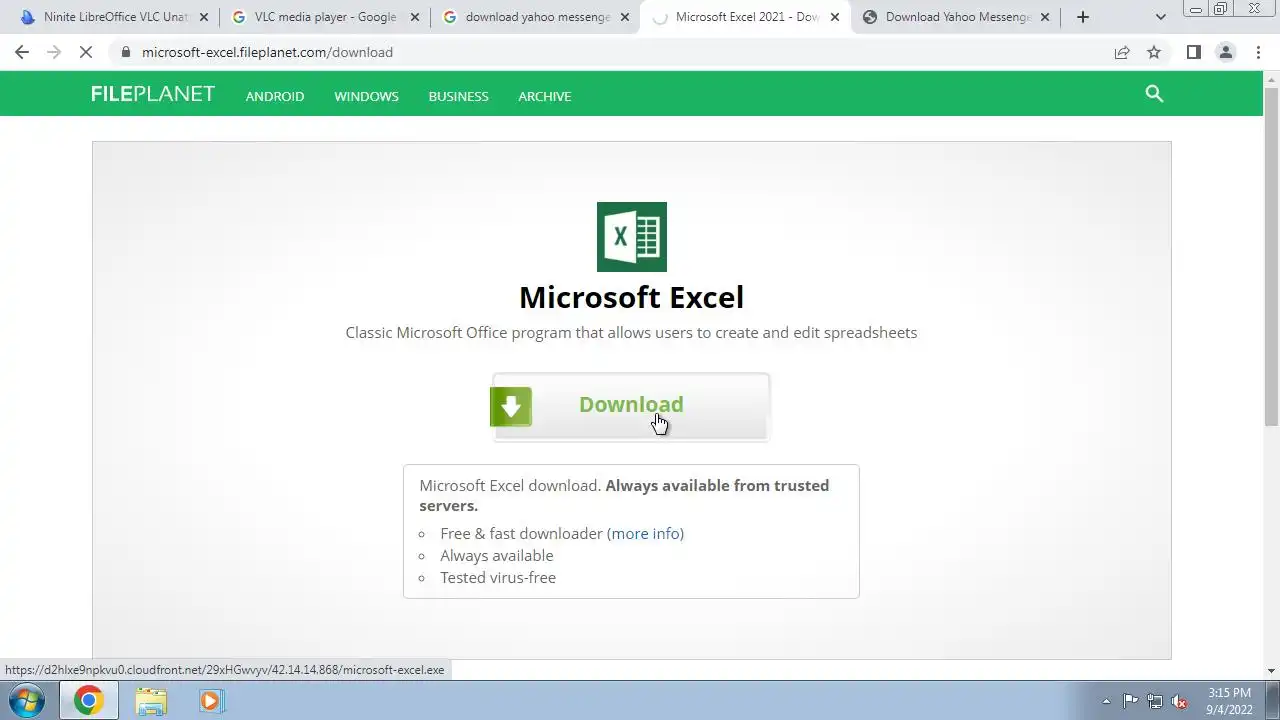The height and width of the screenshot is (720, 1280).
Task: Click the 'Microsoft Excel' heading
Action: [x=631, y=297]
